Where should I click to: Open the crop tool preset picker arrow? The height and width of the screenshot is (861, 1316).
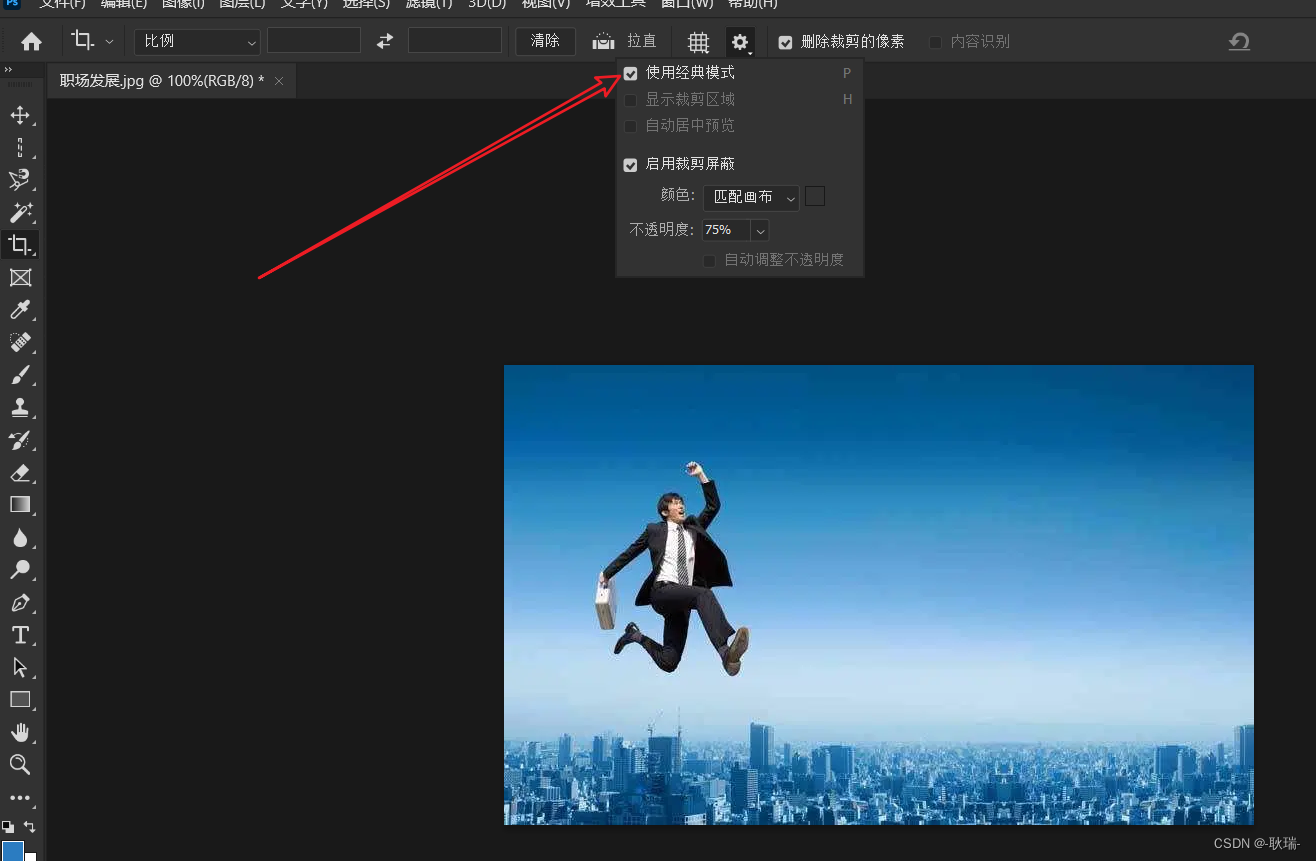coord(109,42)
